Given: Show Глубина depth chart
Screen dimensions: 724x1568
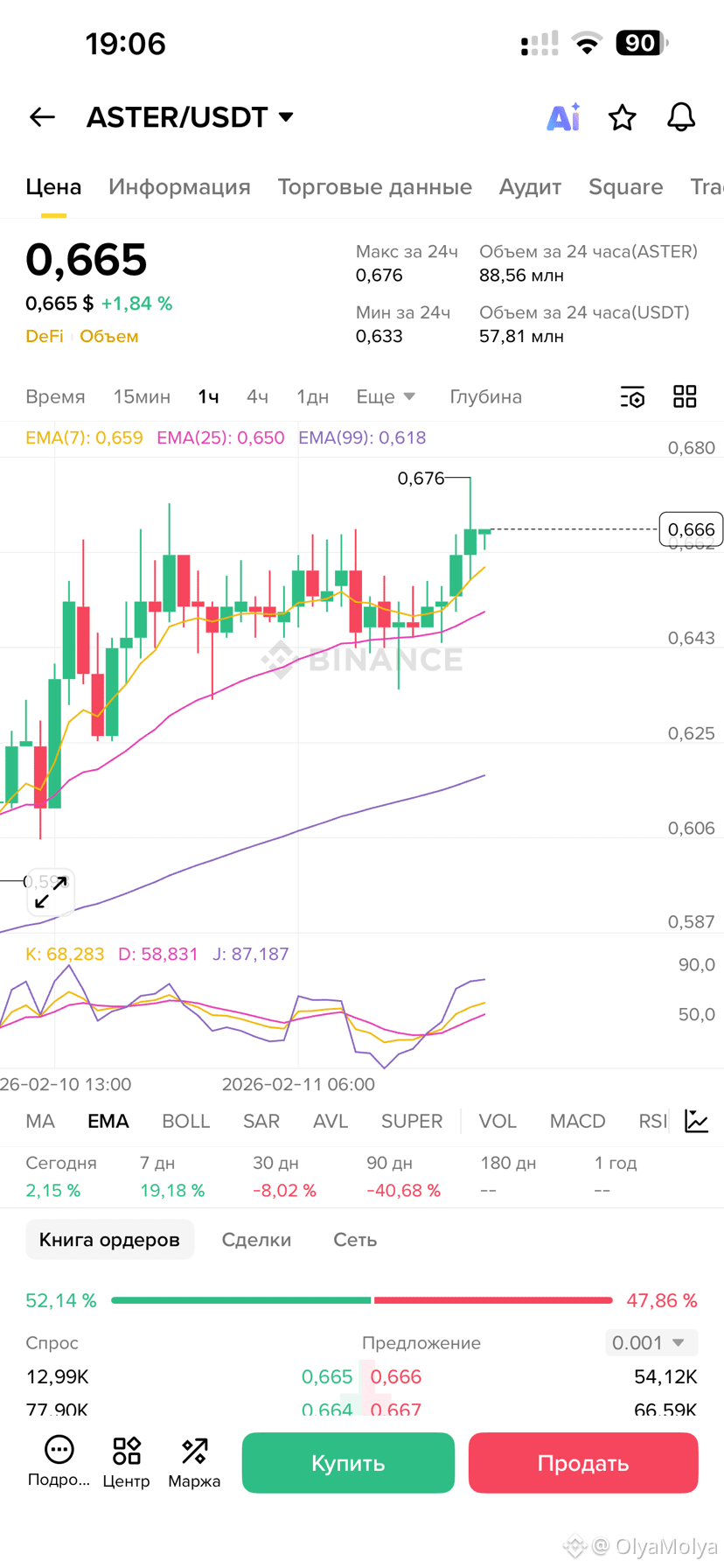Looking at the screenshot, I should click(x=485, y=396).
